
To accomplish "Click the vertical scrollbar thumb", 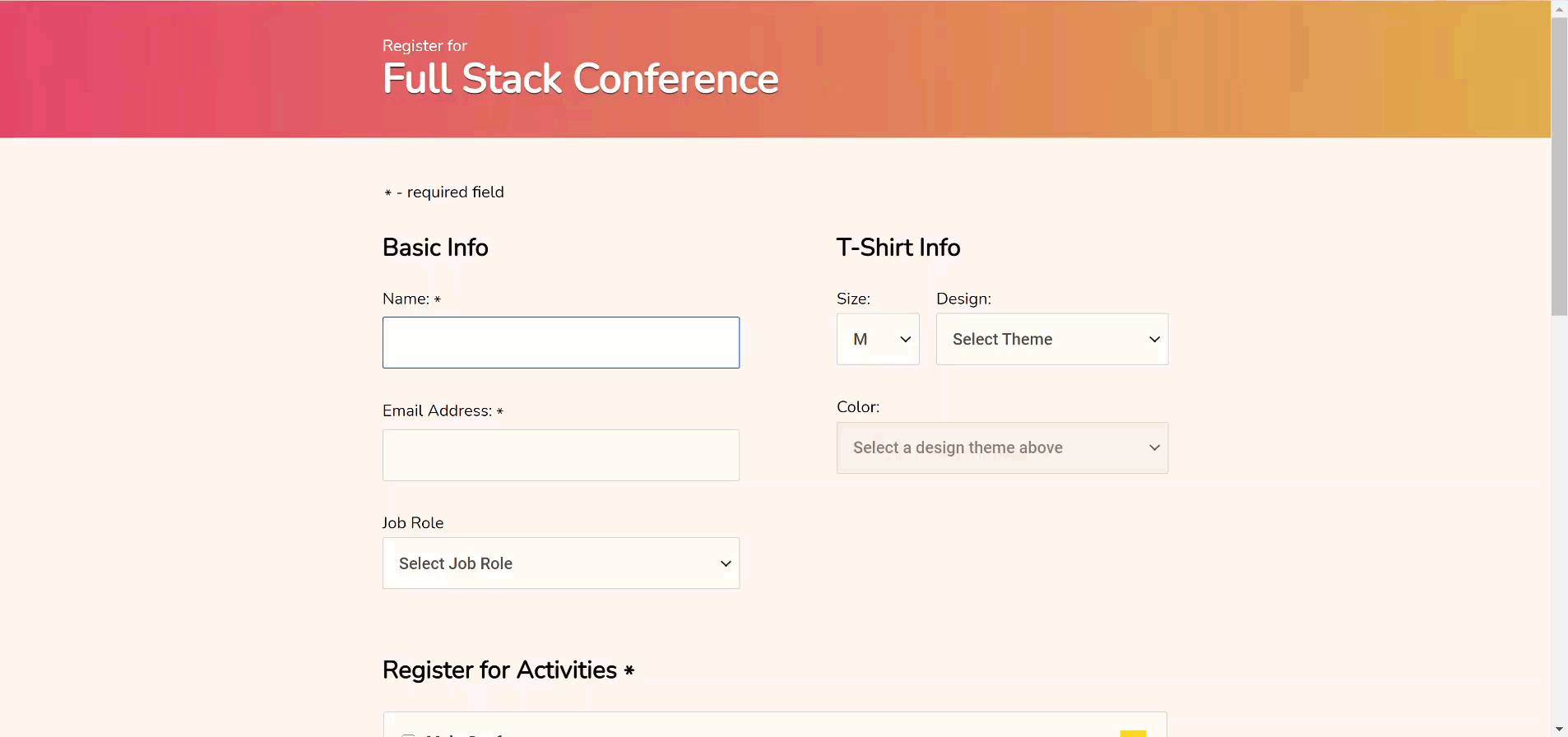I will (x=1559, y=166).
